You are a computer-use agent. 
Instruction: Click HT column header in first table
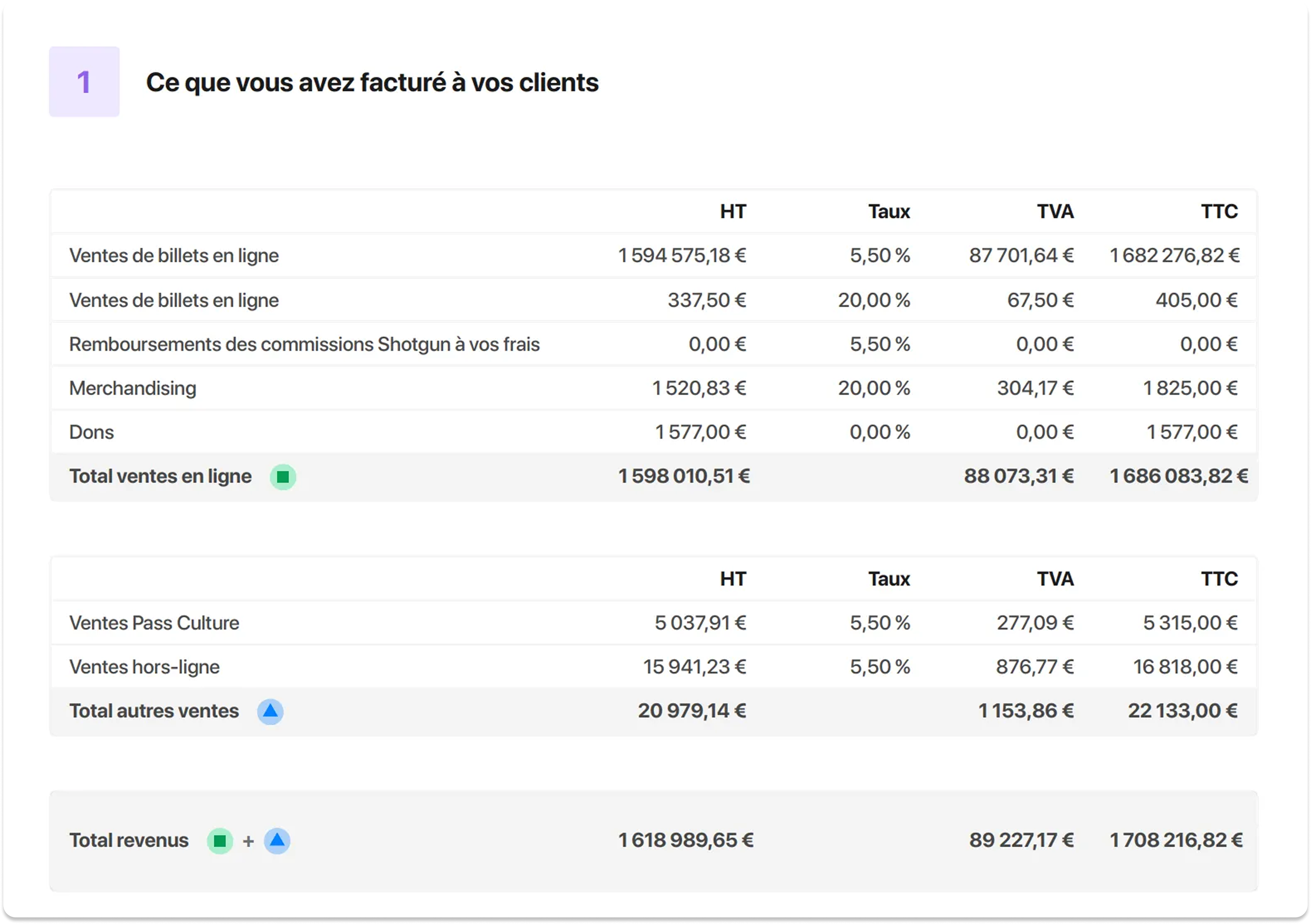pyautogui.click(x=733, y=212)
